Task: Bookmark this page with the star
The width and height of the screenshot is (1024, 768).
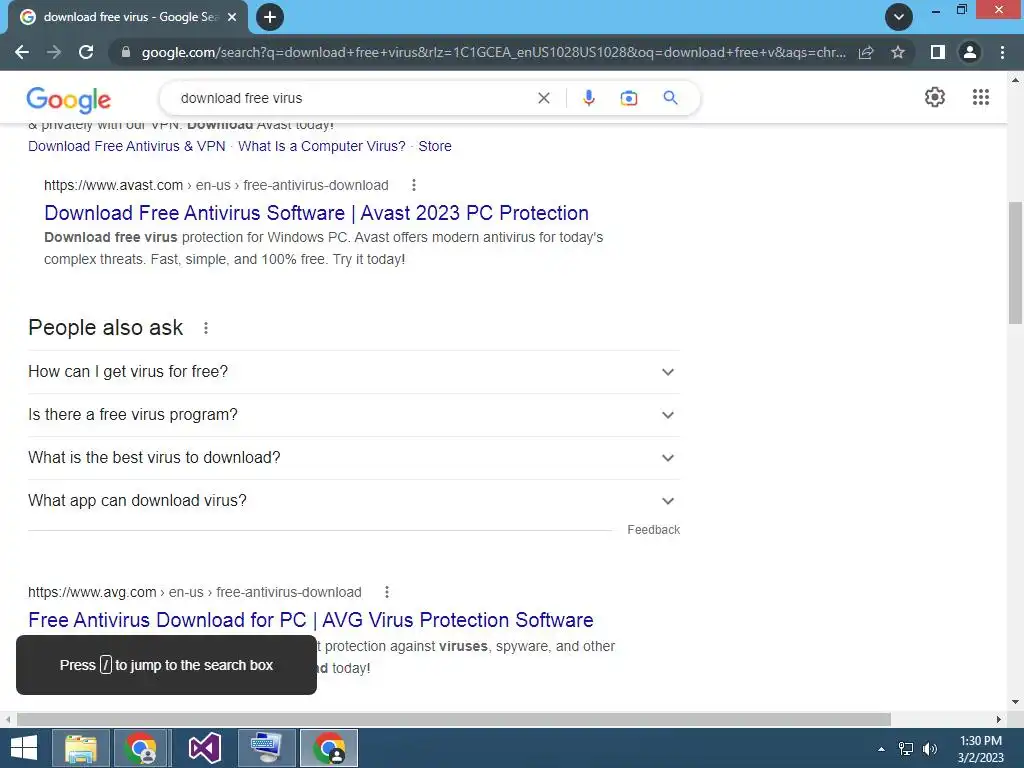Action: coord(898,52)
